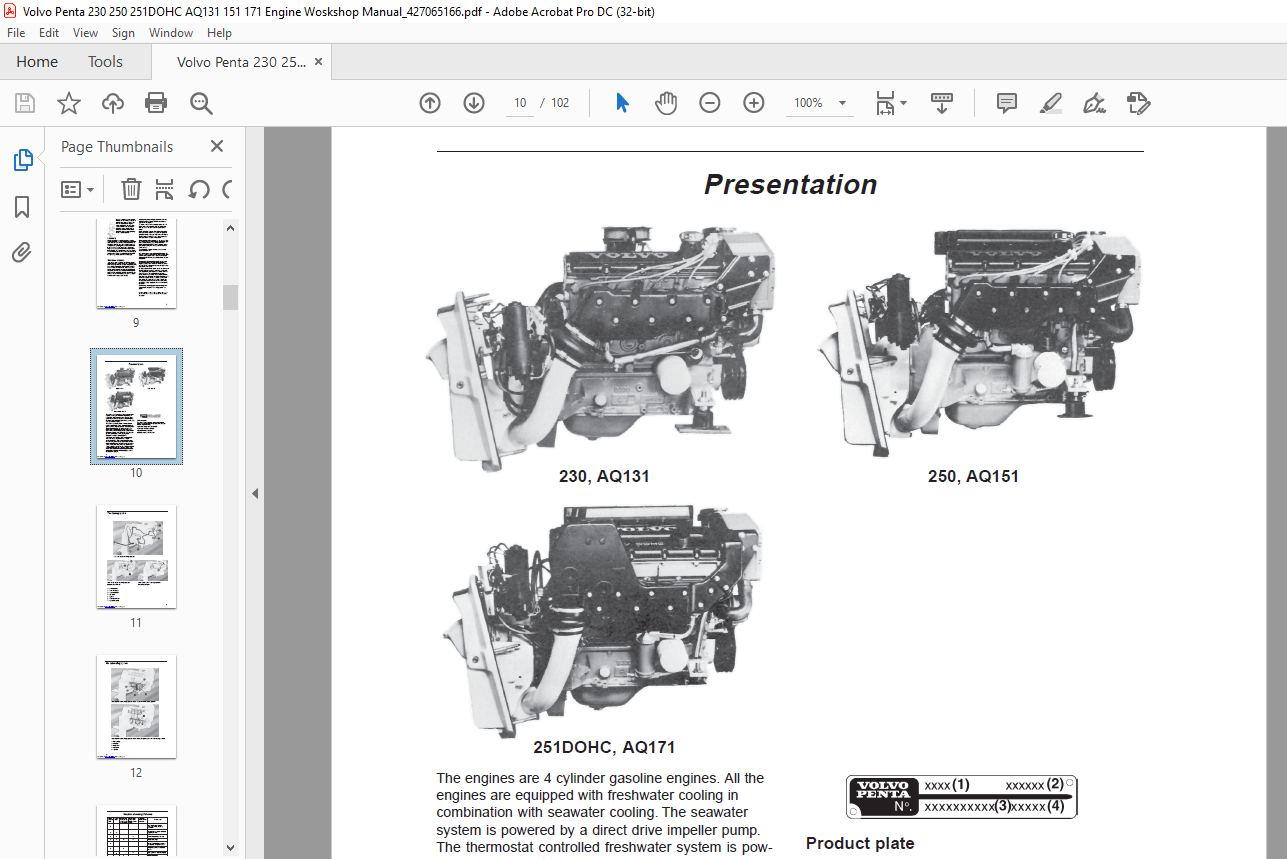Open the File menu
This screenshot has height=859, width=1287.
tap(16, 33)
